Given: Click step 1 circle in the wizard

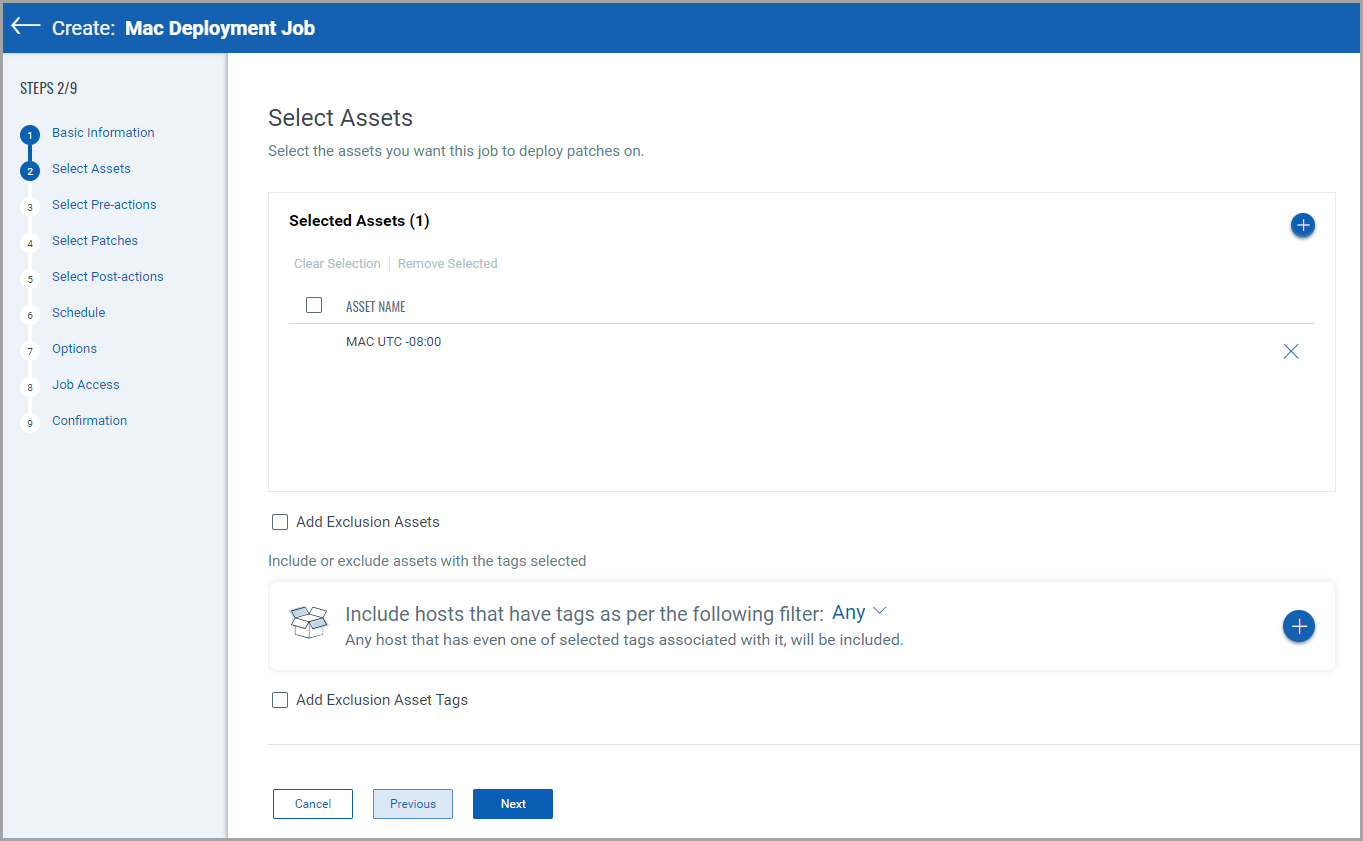Looking at the screenshot, I should pyautogui.click(x=30, y=135).
